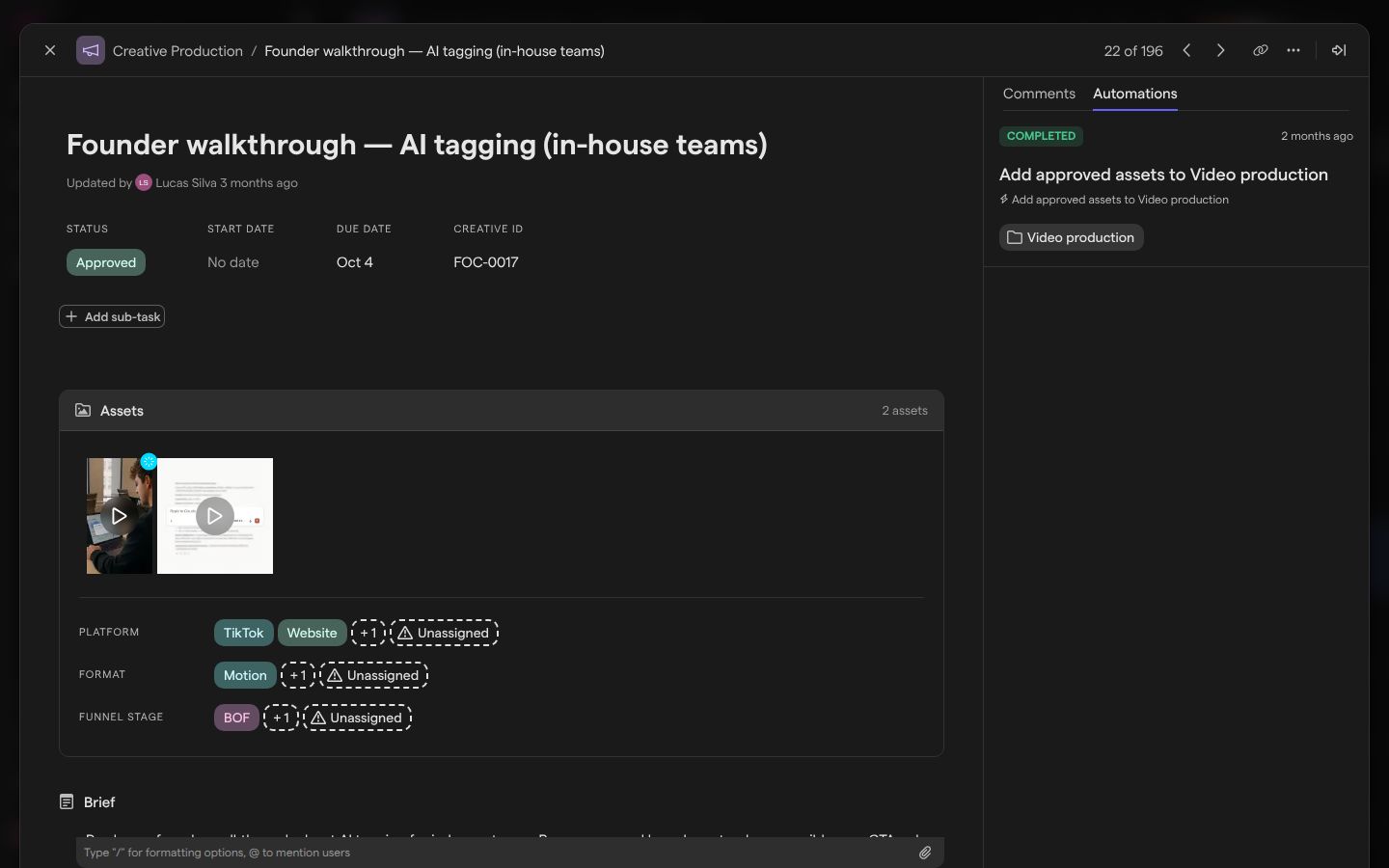This screenshot has height=868, width=1389.
Task: Click the COMPLETED status badge
Action: tap(1041, 136)
